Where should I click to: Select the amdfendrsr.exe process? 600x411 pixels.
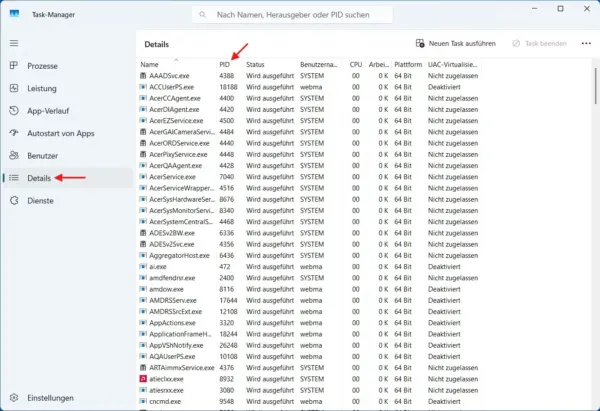click(309, 278)
